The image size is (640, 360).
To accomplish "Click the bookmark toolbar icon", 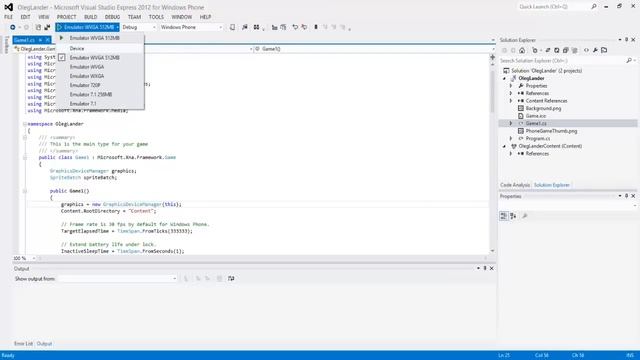I will tap(316, 27).
